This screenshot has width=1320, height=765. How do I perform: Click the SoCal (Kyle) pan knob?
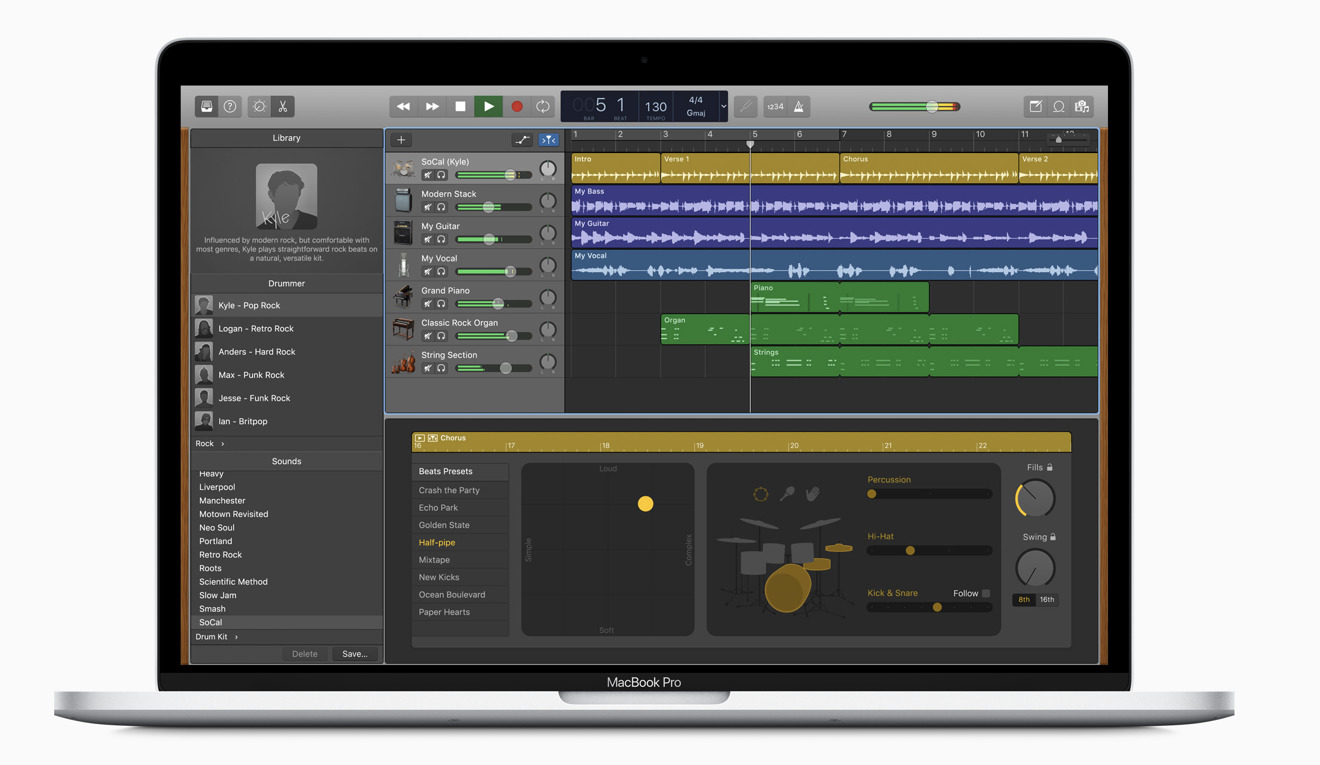pos(548,169)
